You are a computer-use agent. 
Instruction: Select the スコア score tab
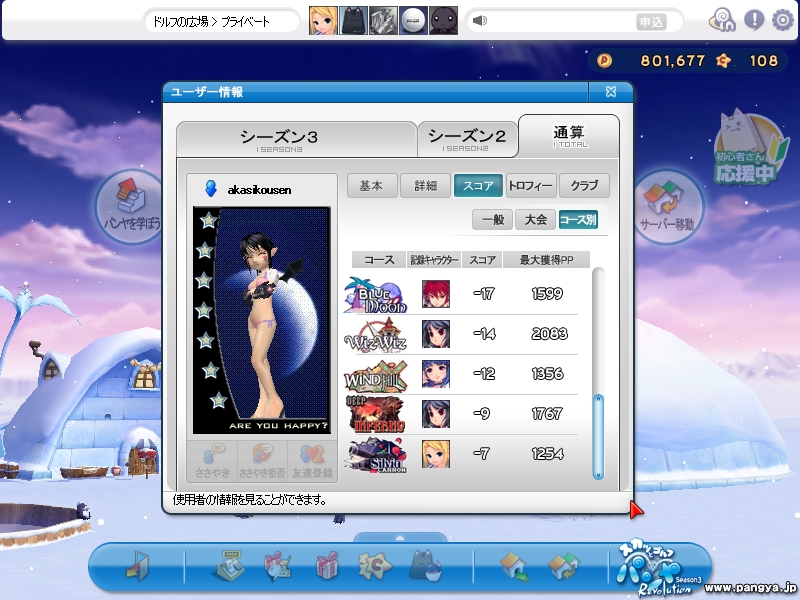point(478,186)
